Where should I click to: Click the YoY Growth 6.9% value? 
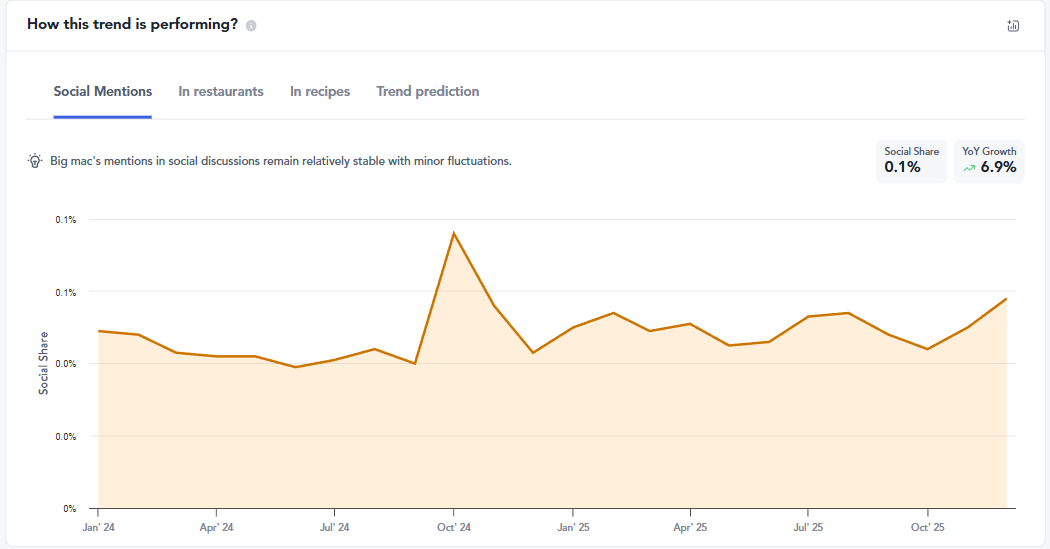pos(998,167)
